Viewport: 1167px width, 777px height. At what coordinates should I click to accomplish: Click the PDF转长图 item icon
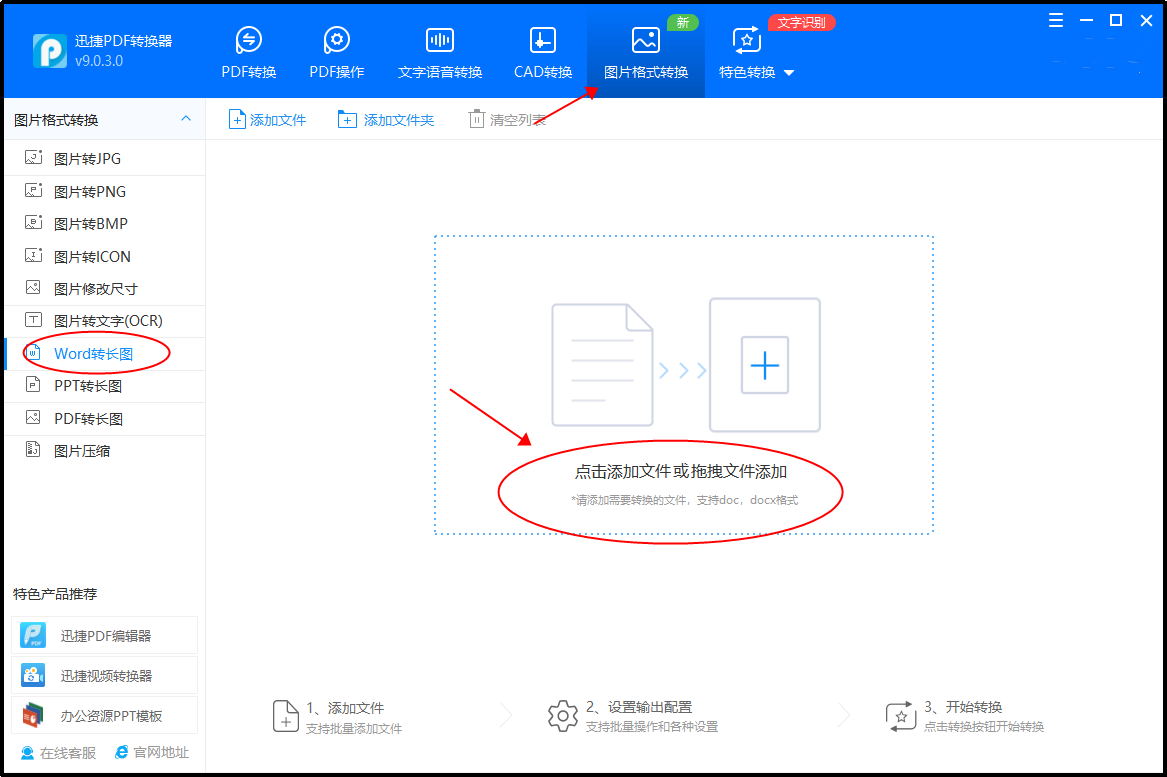click(33, 417)
